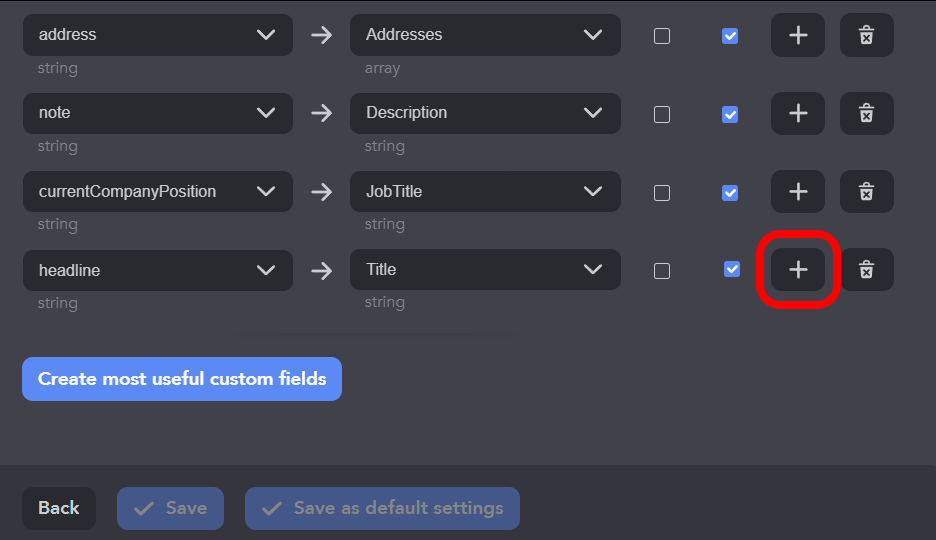Delete the note mapping row
This screenshot has width=936, height=540.
pyautogui.click(x=866, y=113)
